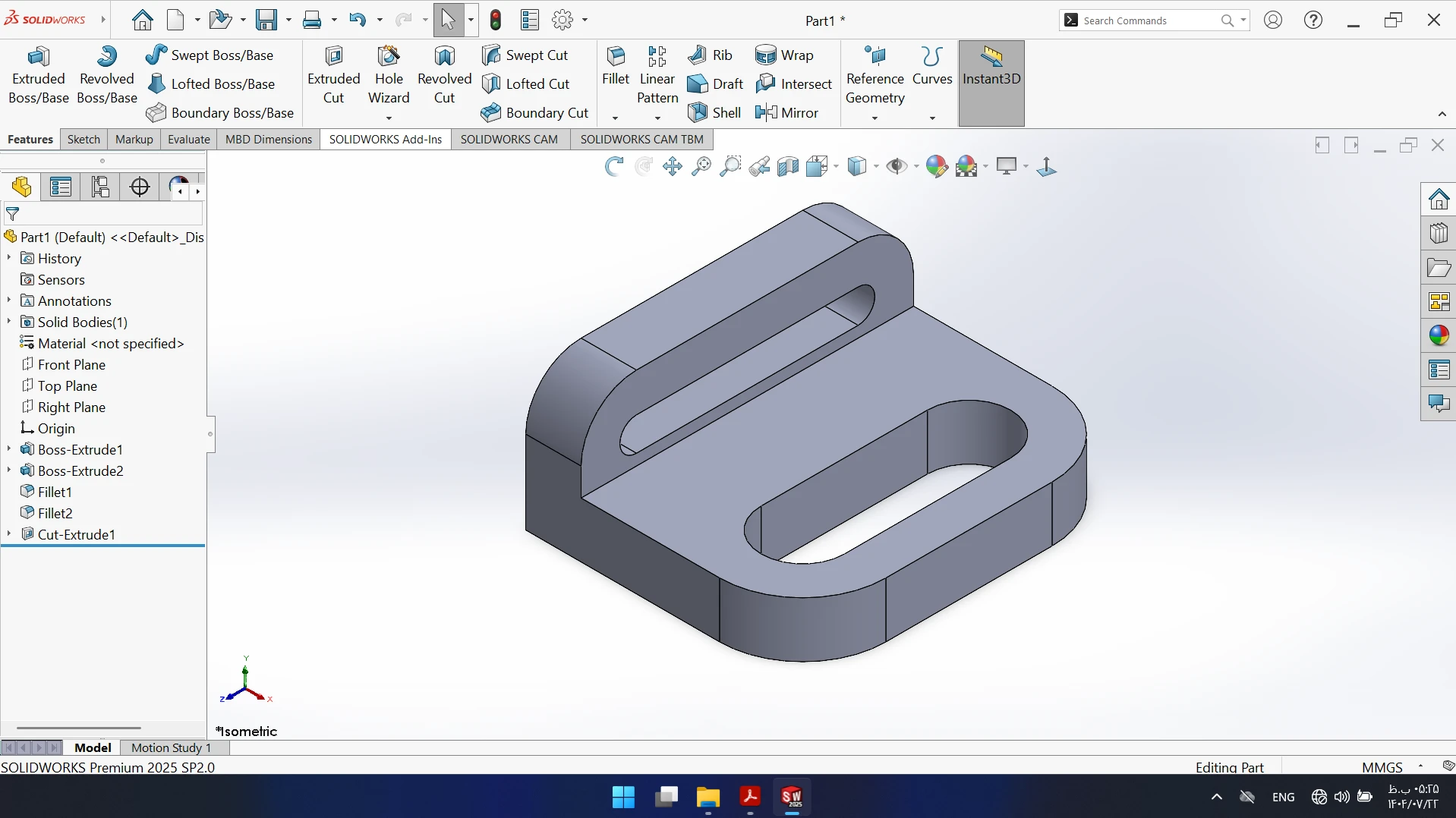Open the ConfigurationManager tab icon

[x=100, y=187]
